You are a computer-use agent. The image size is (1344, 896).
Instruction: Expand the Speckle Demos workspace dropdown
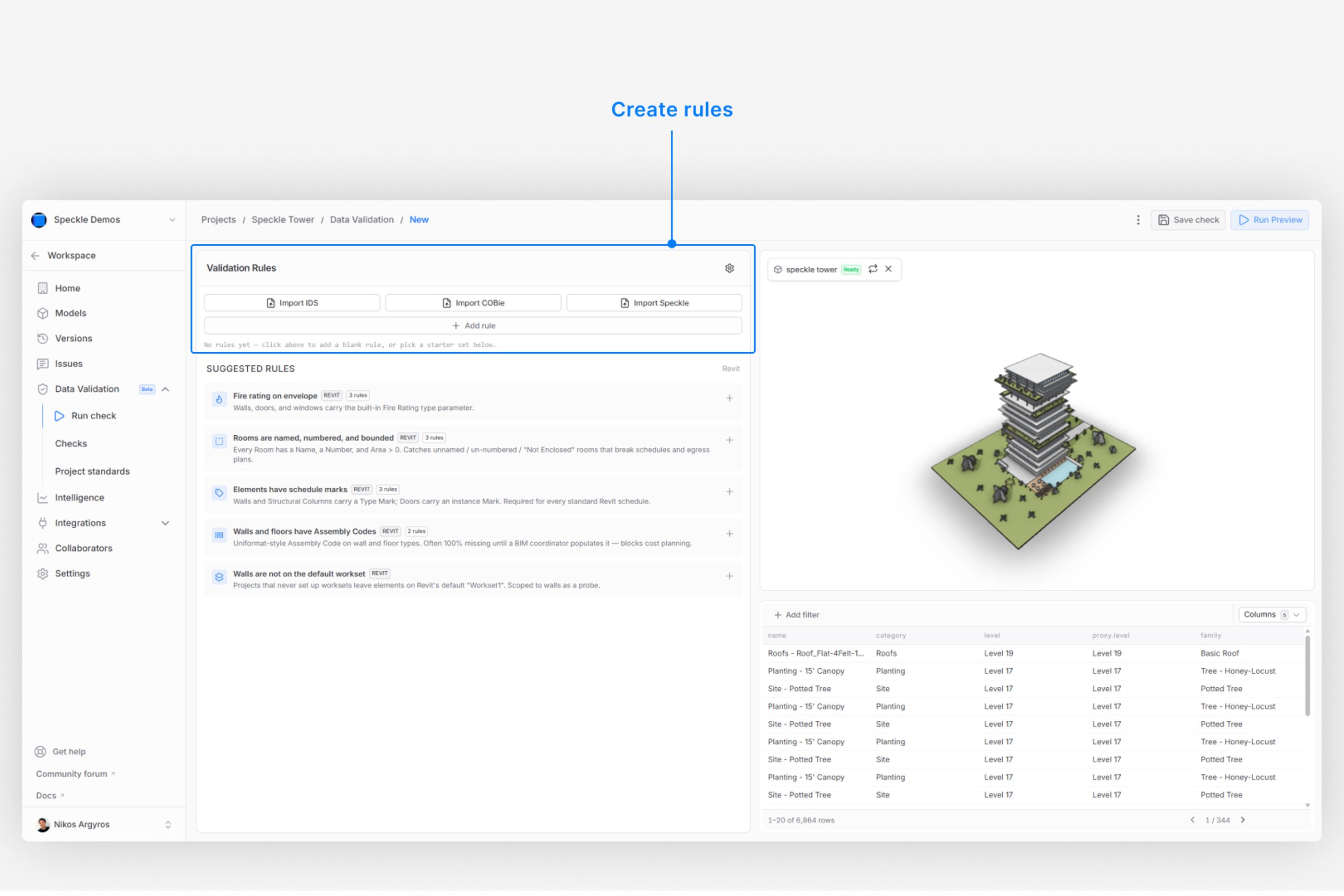172,220
